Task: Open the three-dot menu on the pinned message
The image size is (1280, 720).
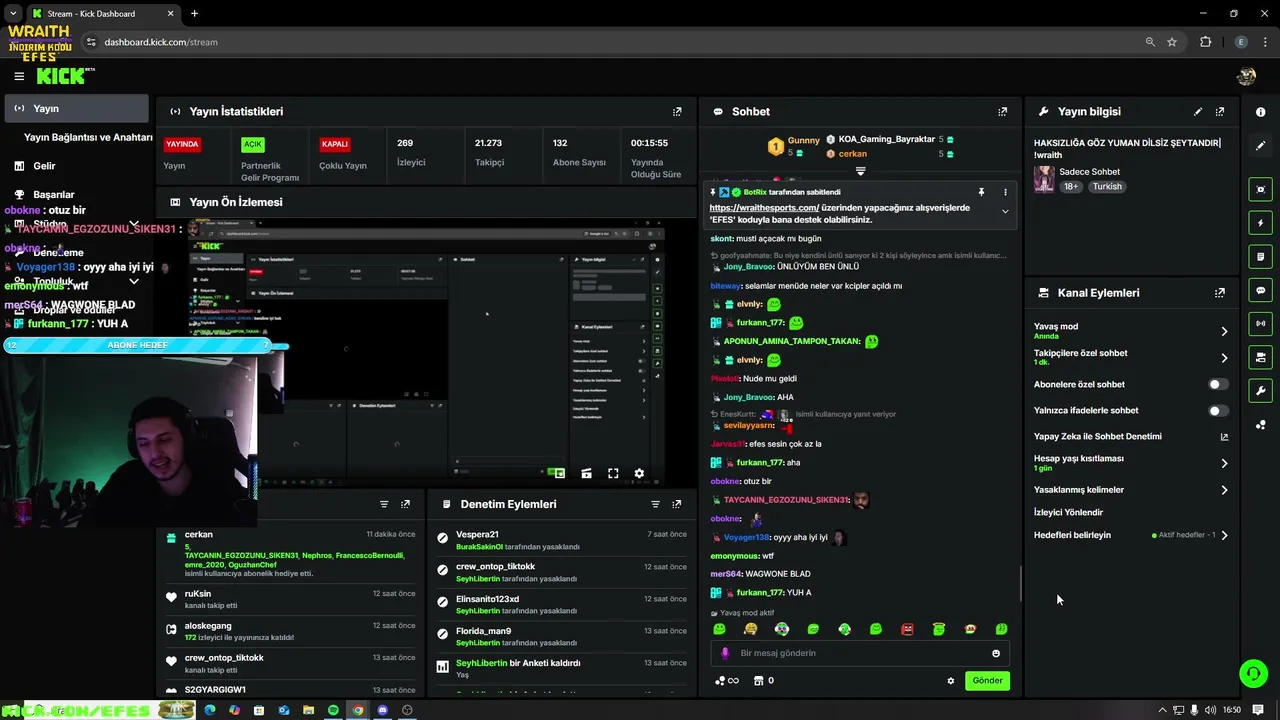Action: coord(1005,192)
